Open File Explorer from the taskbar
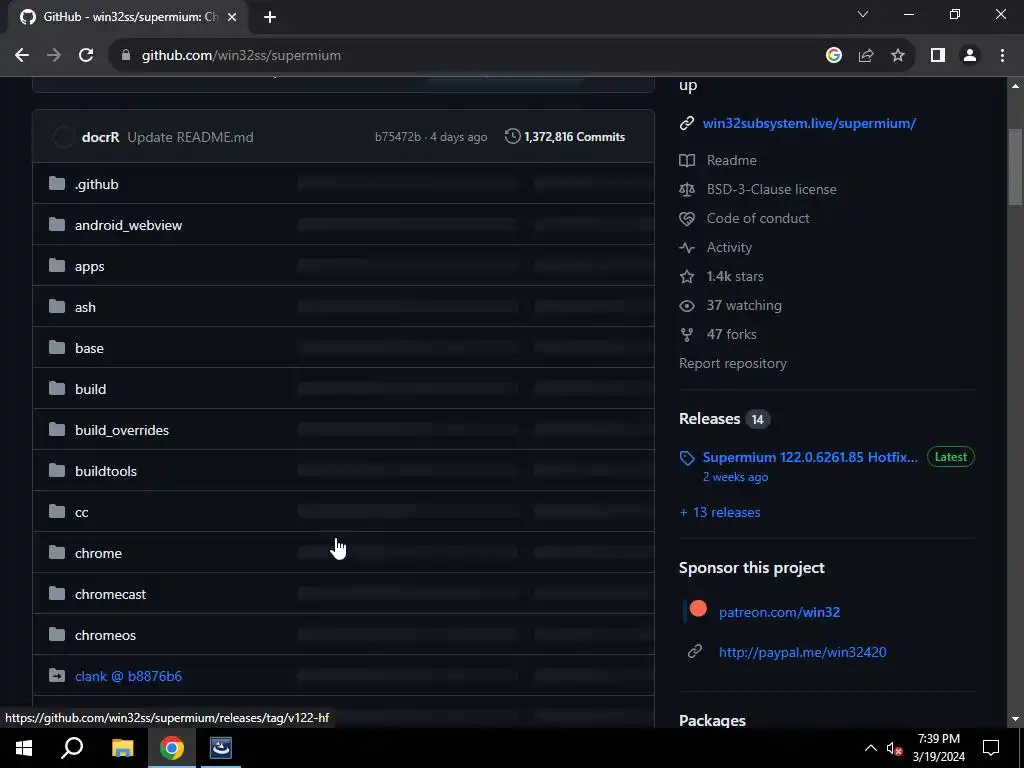Viewport: 1024px width, 768px height. coord(122,748)
